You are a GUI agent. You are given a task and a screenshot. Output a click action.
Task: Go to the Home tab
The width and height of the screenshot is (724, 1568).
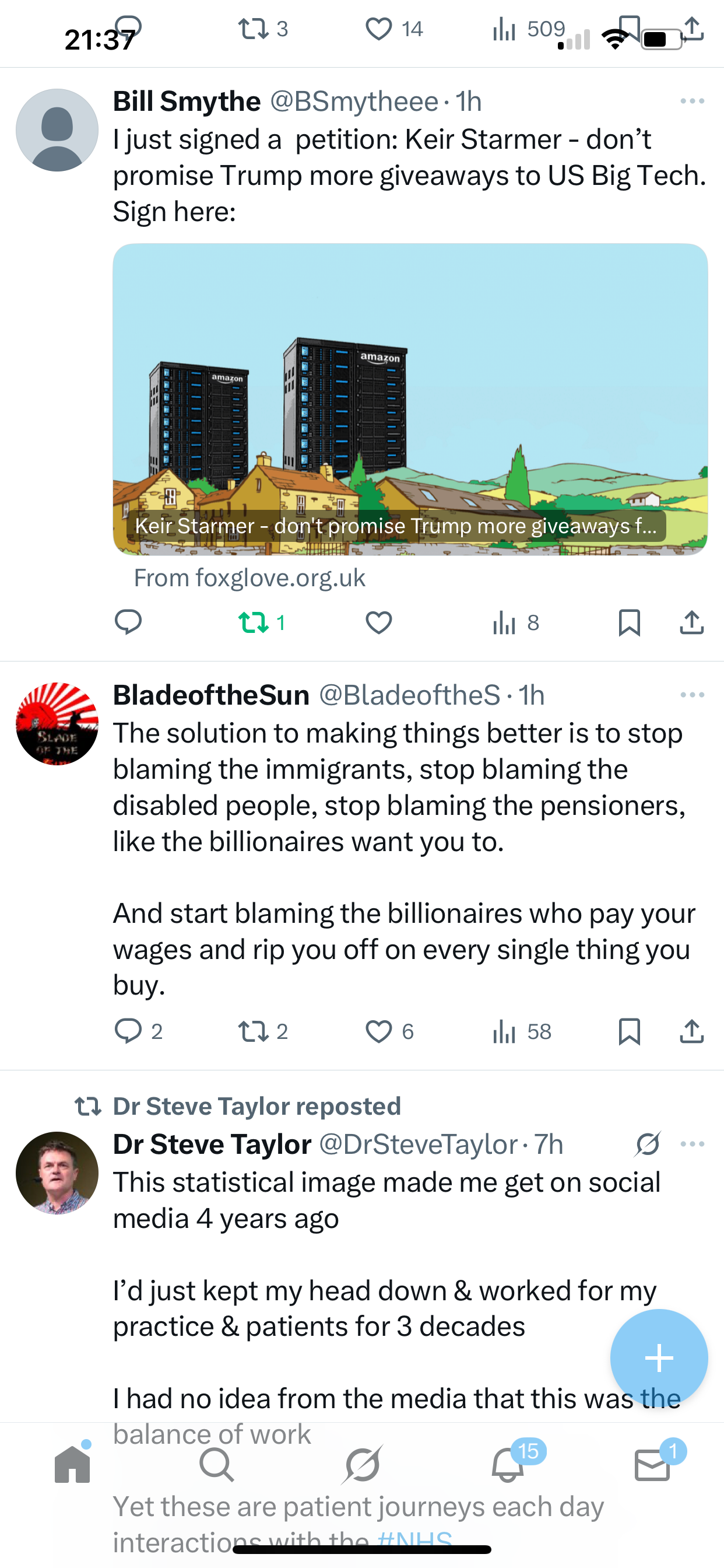click(x=72, y=1465)
